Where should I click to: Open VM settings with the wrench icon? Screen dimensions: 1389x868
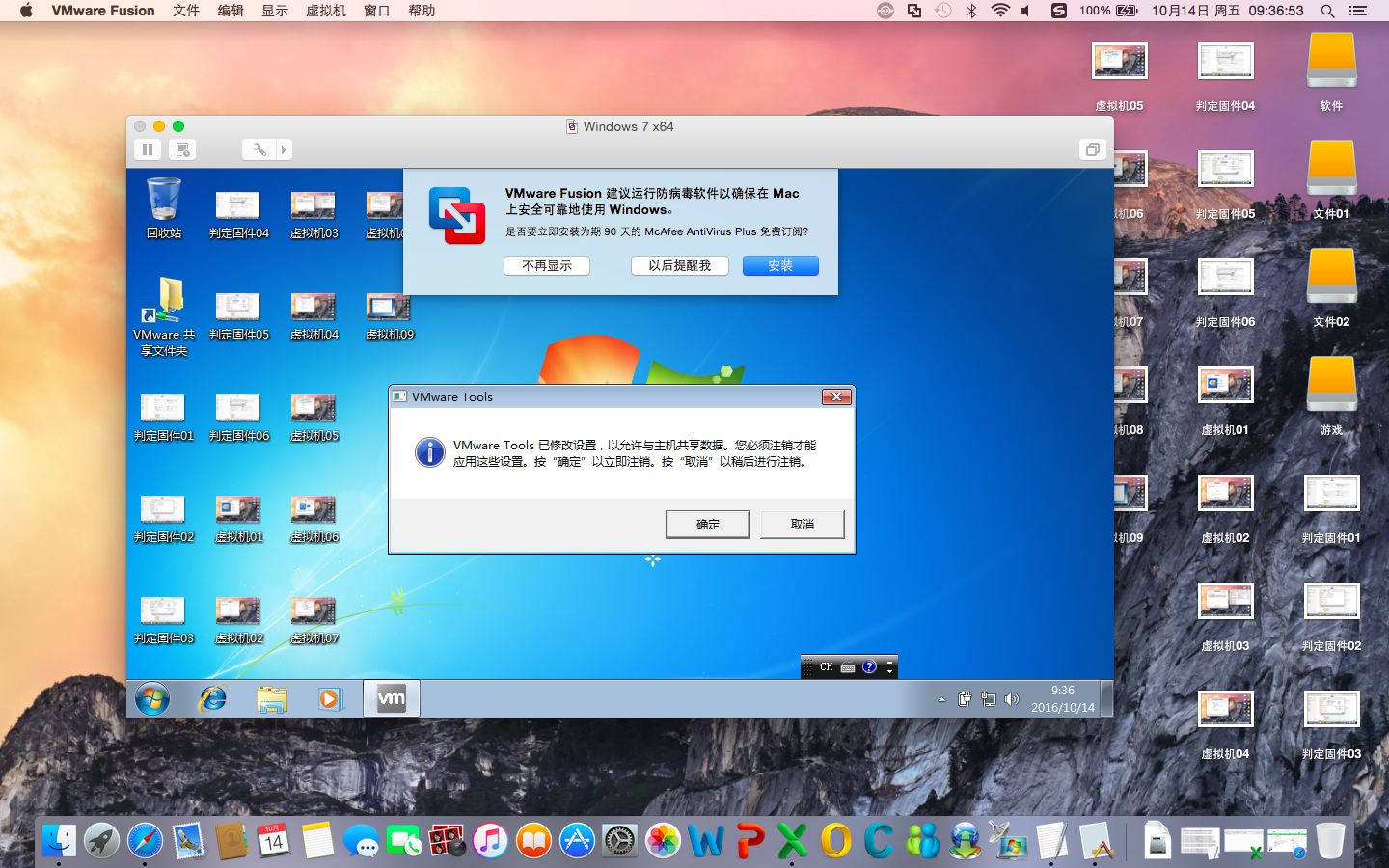point(259,149)
